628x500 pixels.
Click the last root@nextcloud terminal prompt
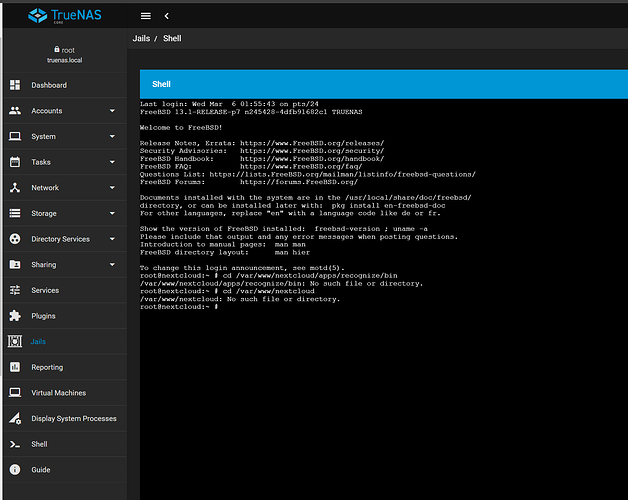[x=179, y=307]
